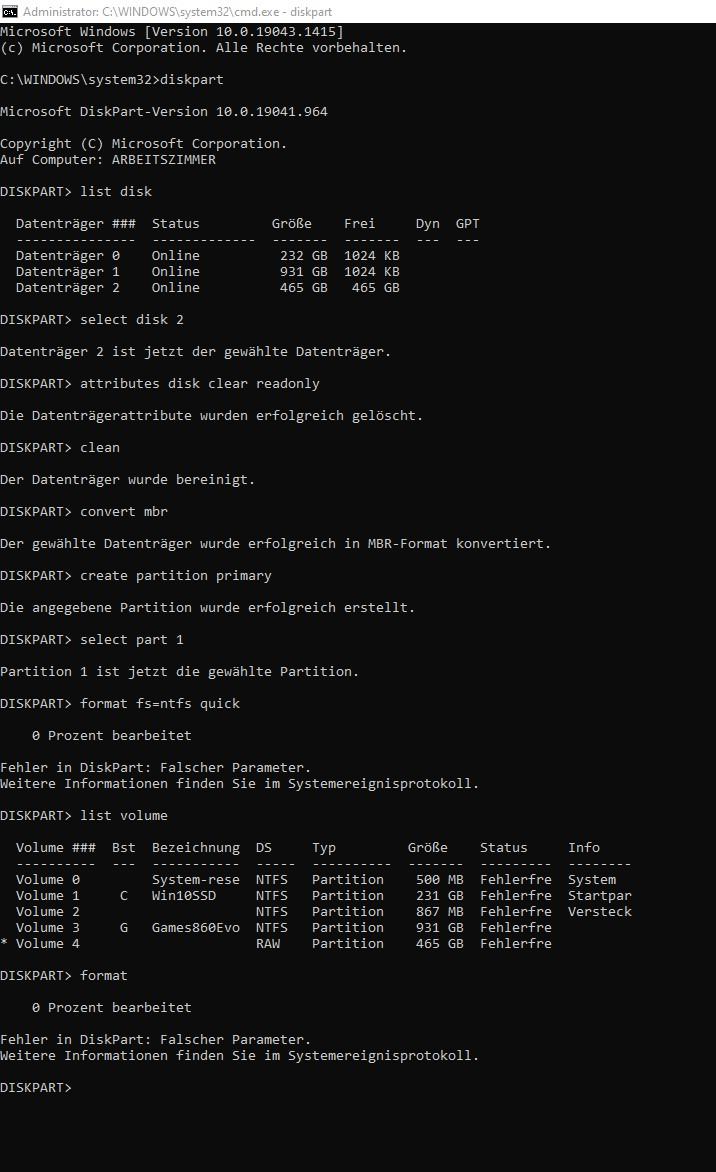Click the 'Volume ###' column header
716x1172 pixels.
[55, 848]
